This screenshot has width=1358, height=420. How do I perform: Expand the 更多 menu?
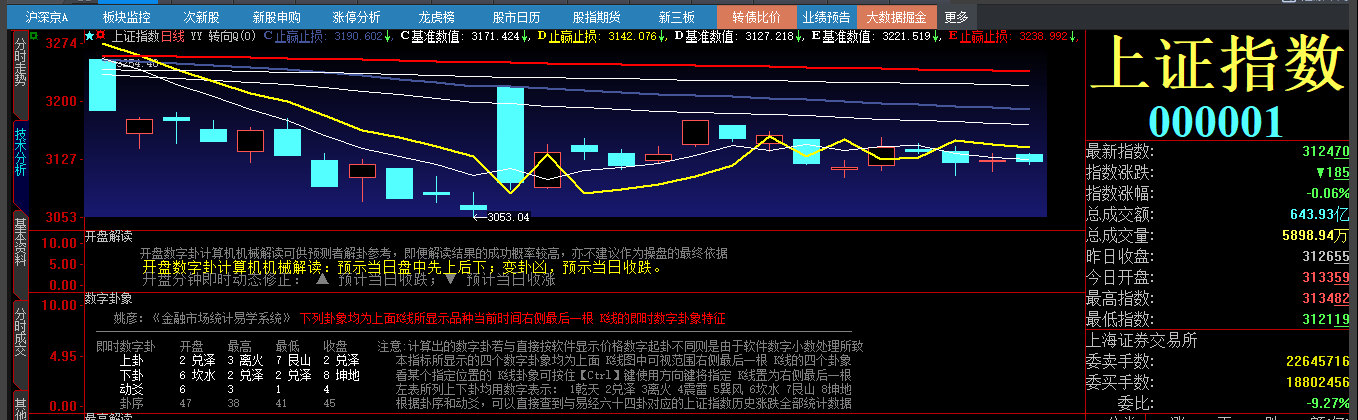956,17
